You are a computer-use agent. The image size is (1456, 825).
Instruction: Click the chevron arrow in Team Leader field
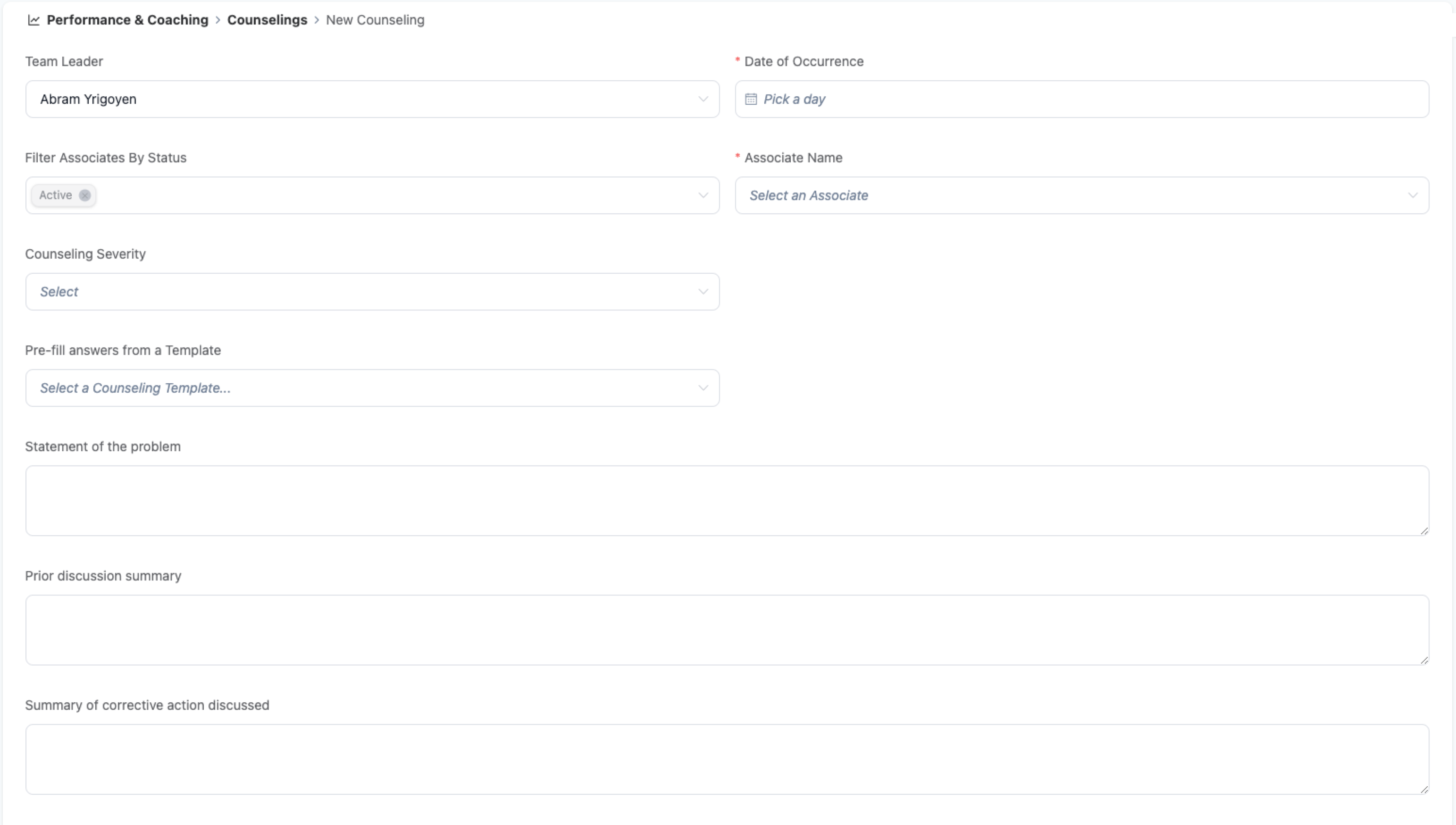[x=703, y=99]
